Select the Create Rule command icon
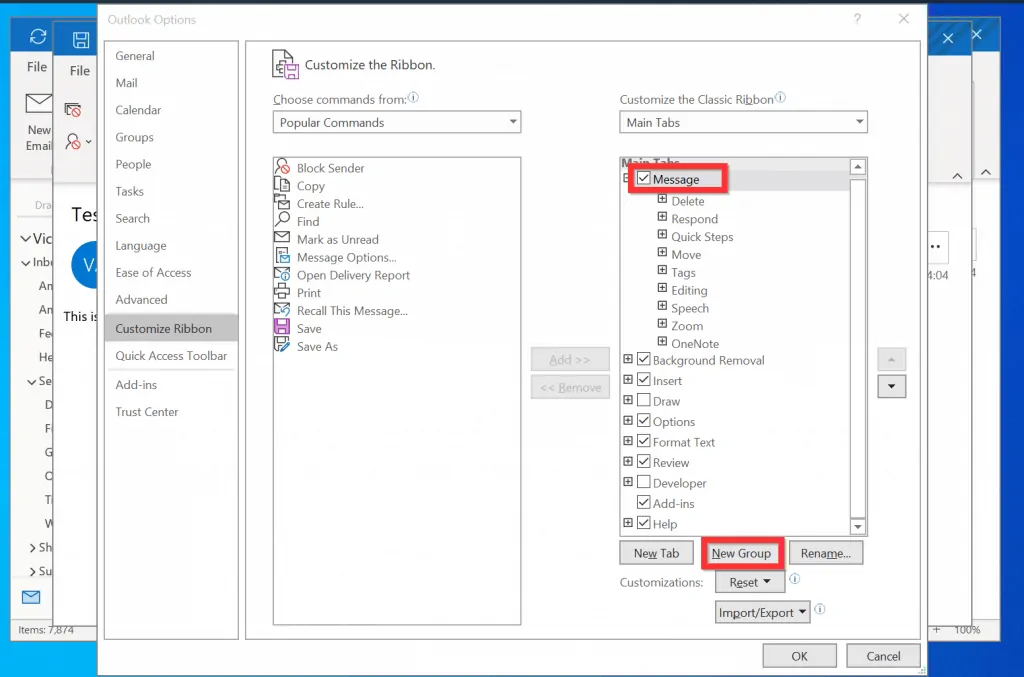Image resolution: width=1024 pixels, height=677 pixels. point(282,202)
